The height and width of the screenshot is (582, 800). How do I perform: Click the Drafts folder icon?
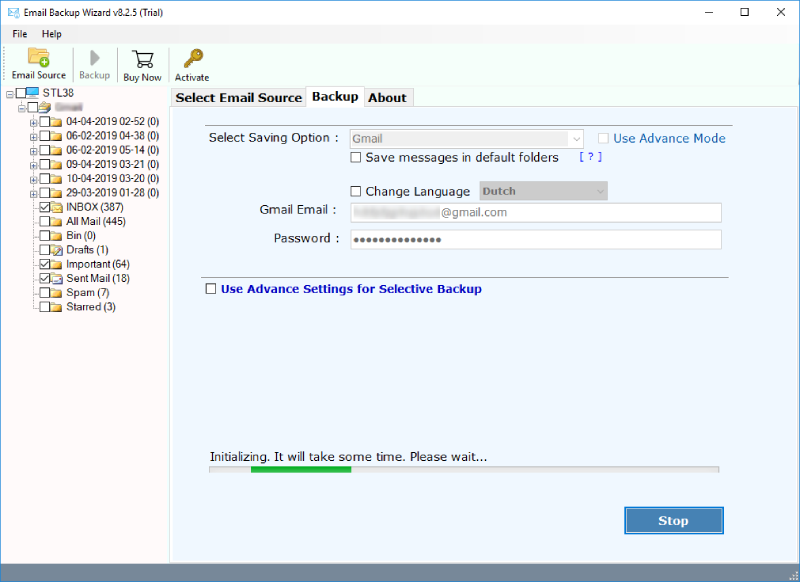coord(57,250)
